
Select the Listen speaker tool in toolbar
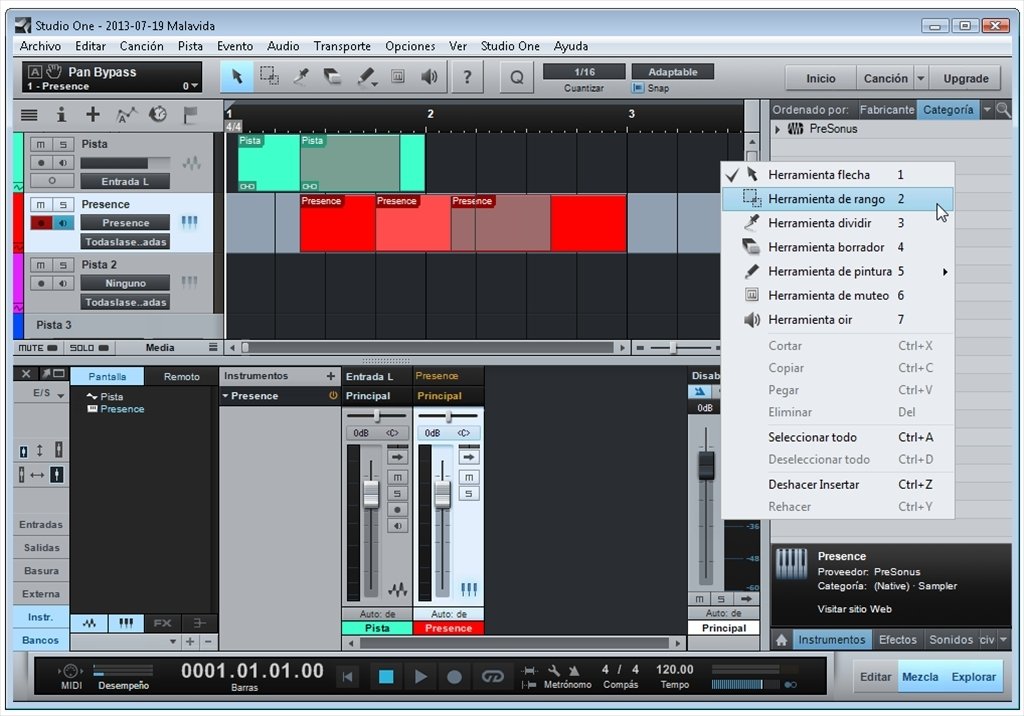click(429, 77)
